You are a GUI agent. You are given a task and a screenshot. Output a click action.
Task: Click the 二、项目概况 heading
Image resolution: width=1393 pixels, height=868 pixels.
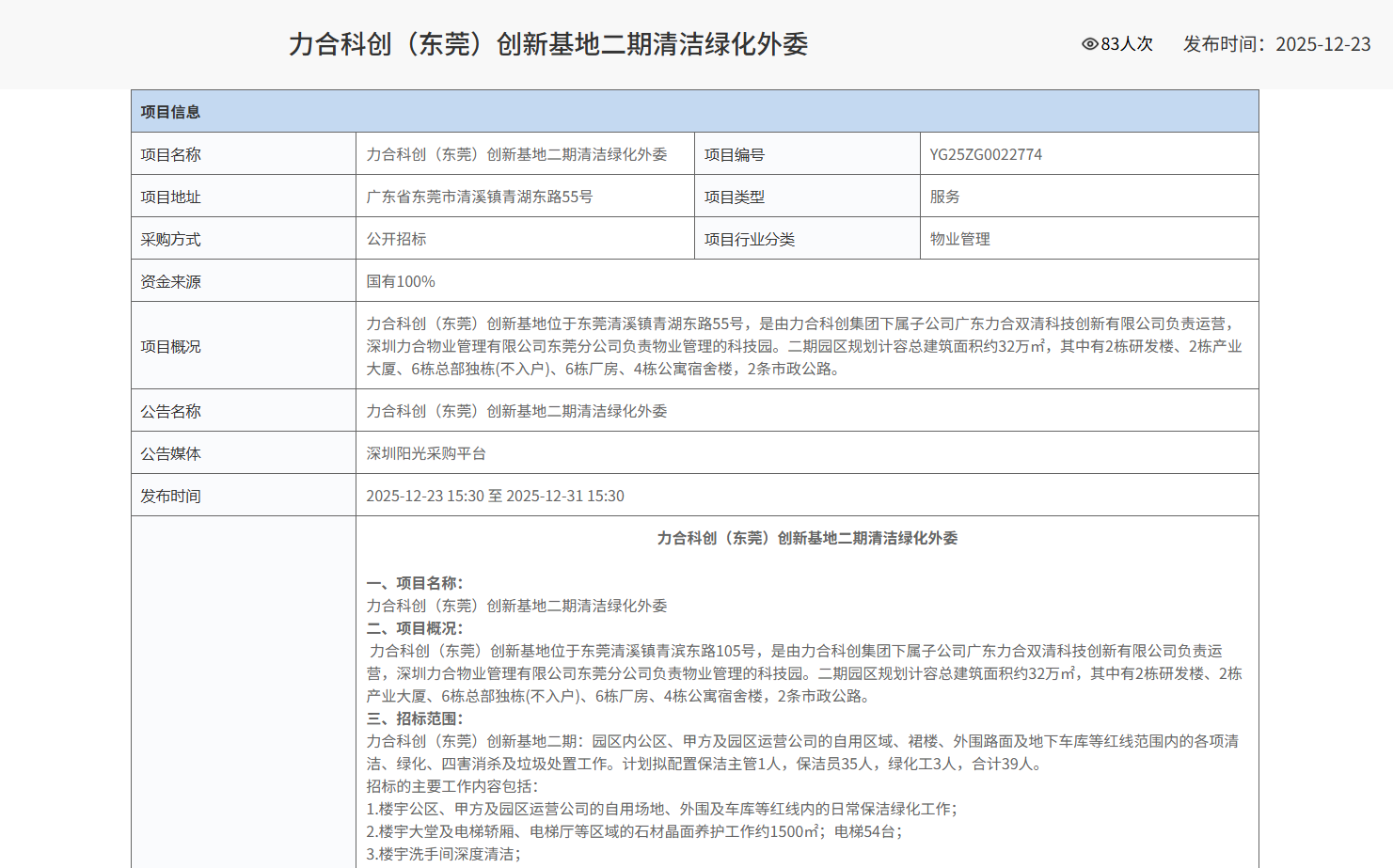tap(414, 628)
